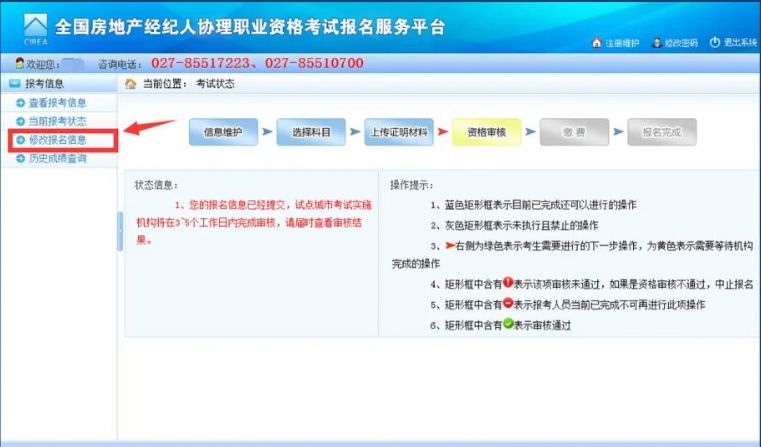
Task: Click tip text 灰色矩形框表示未执行且禁止的操作
Action: click(x=521, y=225)
